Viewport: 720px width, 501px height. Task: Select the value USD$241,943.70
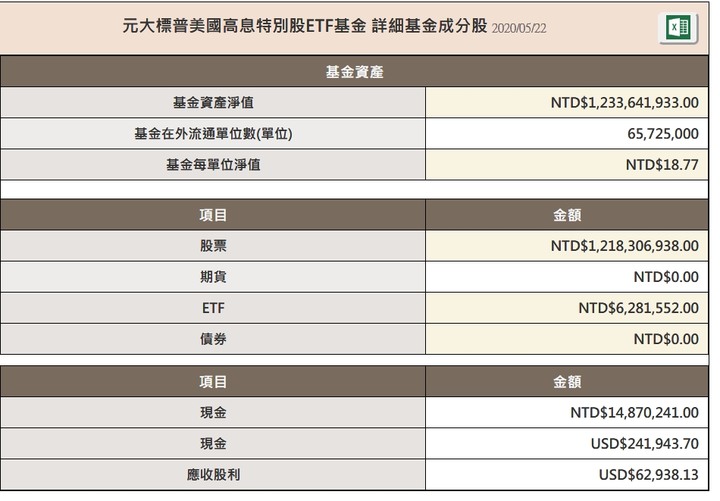[645, 444]
